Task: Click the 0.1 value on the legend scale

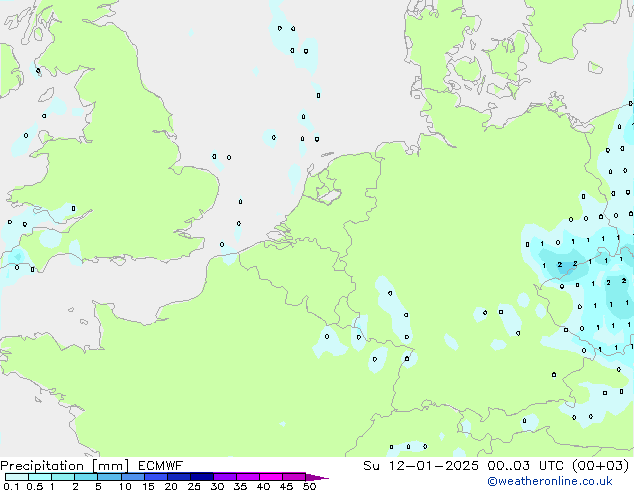Action: pyautogui.click(x=9, y=486)
